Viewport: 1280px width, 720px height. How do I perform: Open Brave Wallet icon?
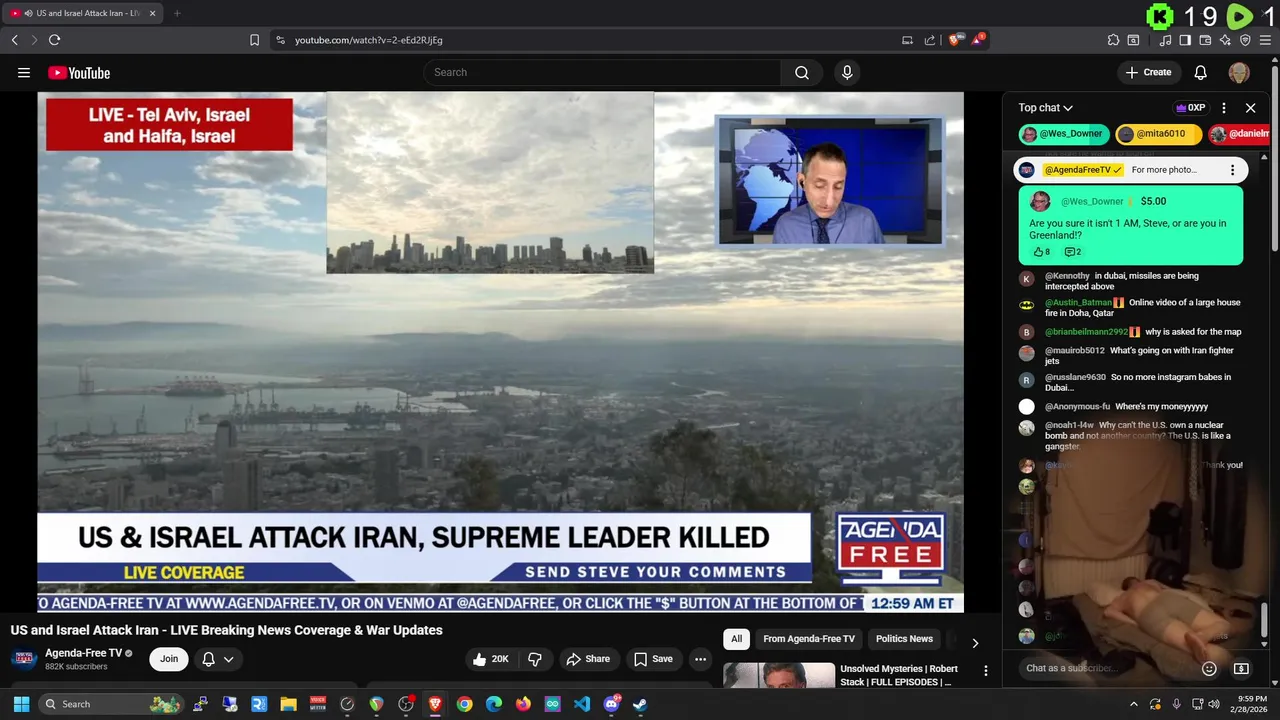[1205, 40]
